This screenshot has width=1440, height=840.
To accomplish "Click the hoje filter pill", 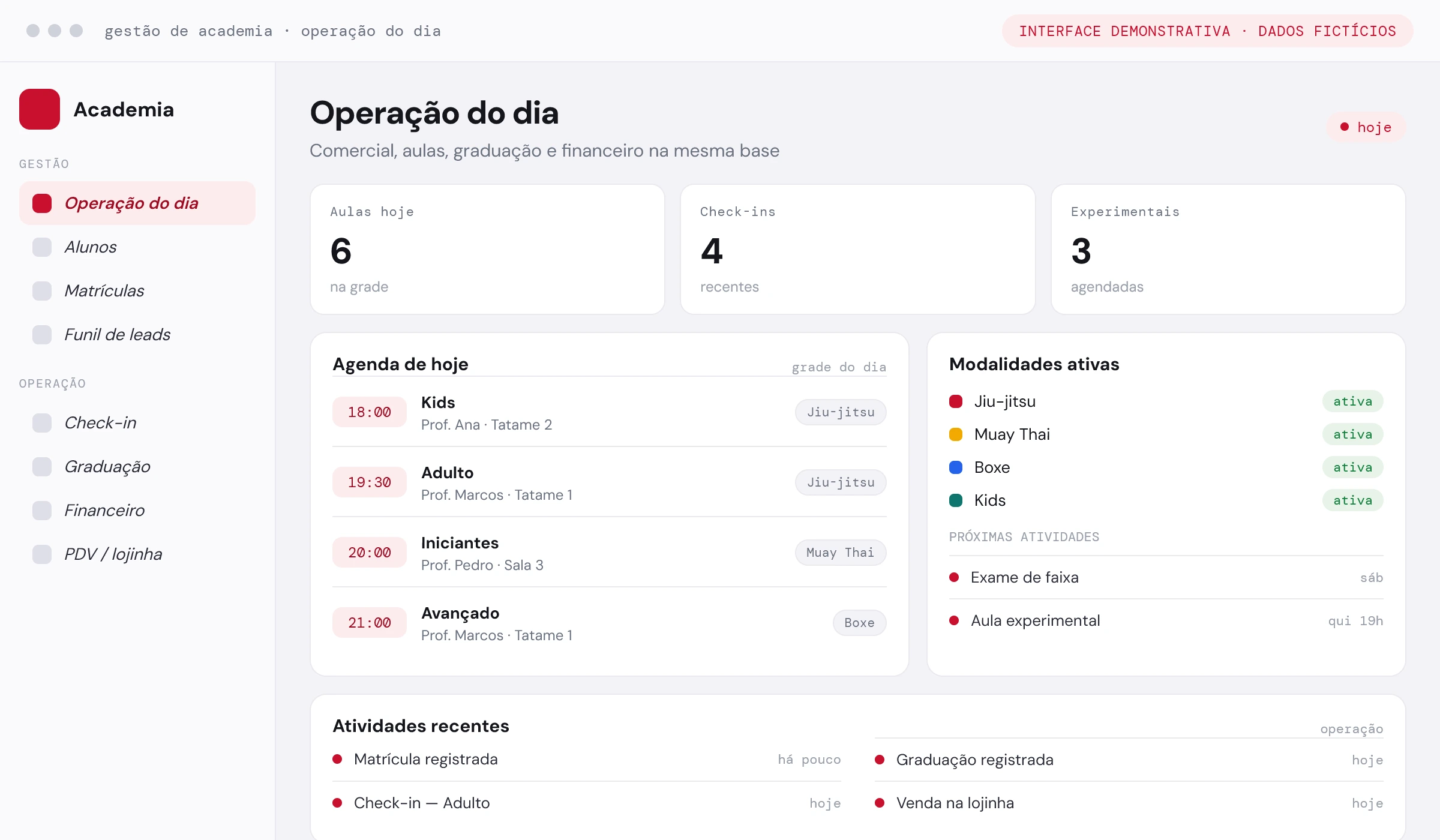I will pyautogui.click(x=1366, y=127).
